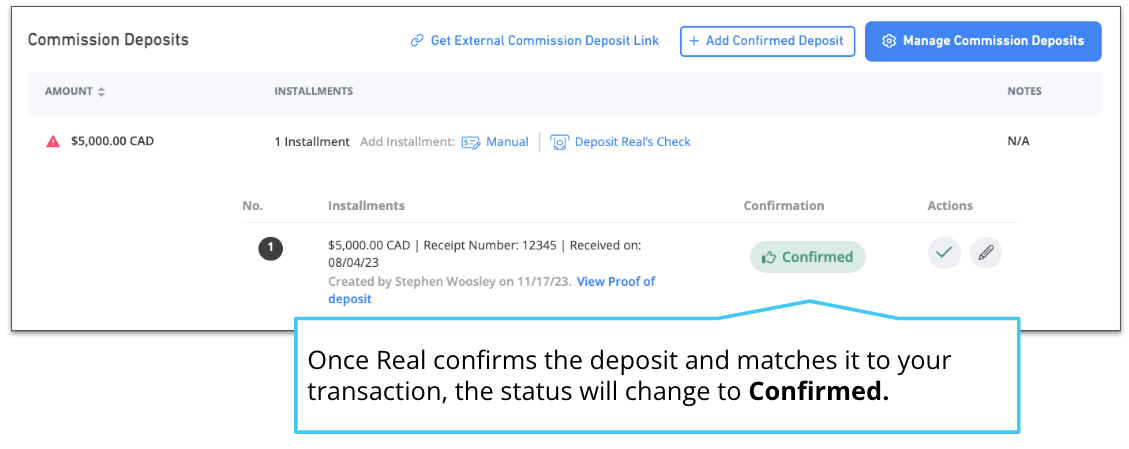Click the thumbs-up icon in Confirmed badge
The width and height of the screenshot is (1129, 449).
coord(769,257)
